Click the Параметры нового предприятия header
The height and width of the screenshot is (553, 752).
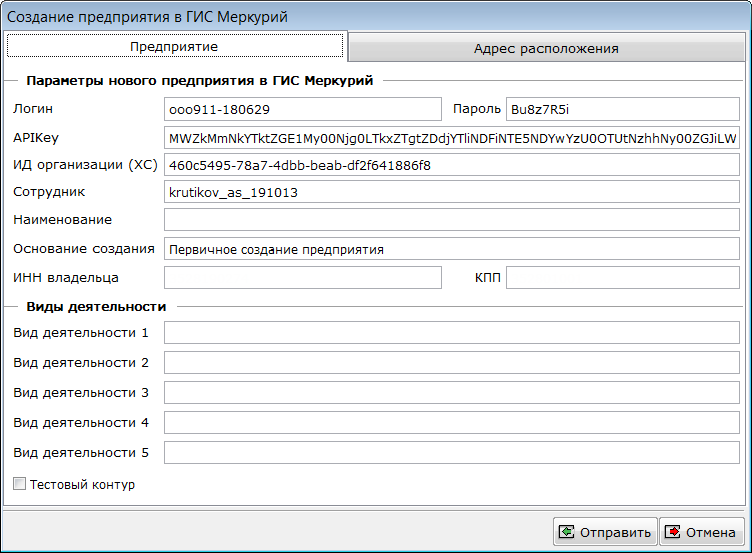[200, 80]
